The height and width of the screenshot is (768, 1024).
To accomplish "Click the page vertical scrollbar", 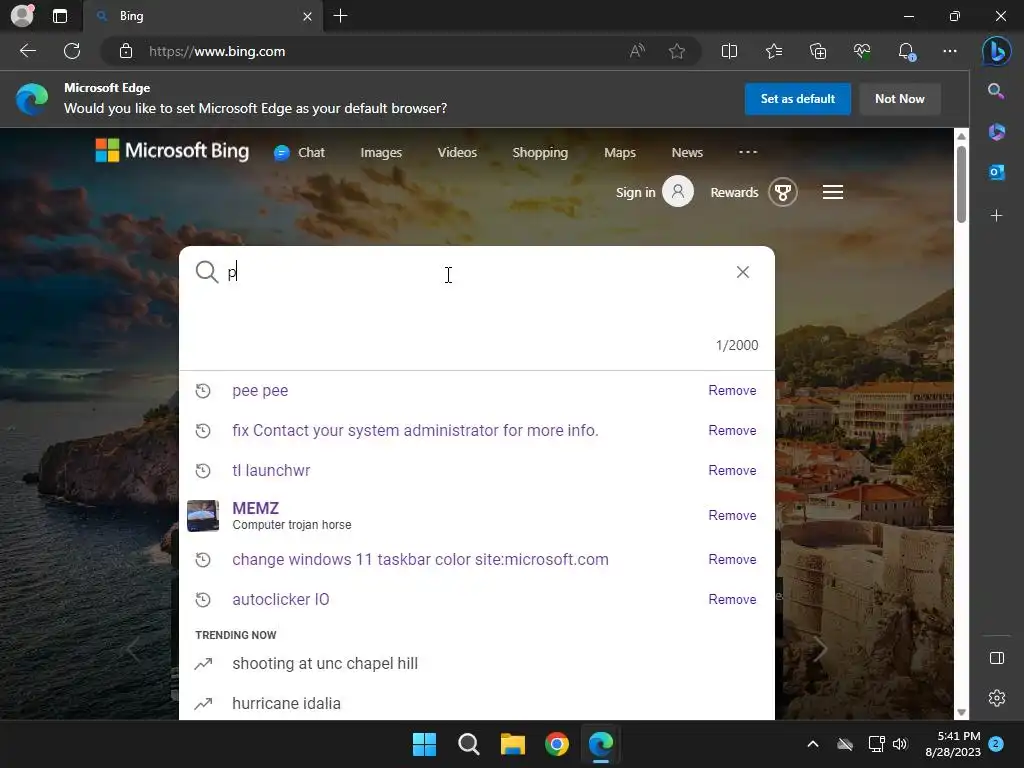I will point(961,185).
